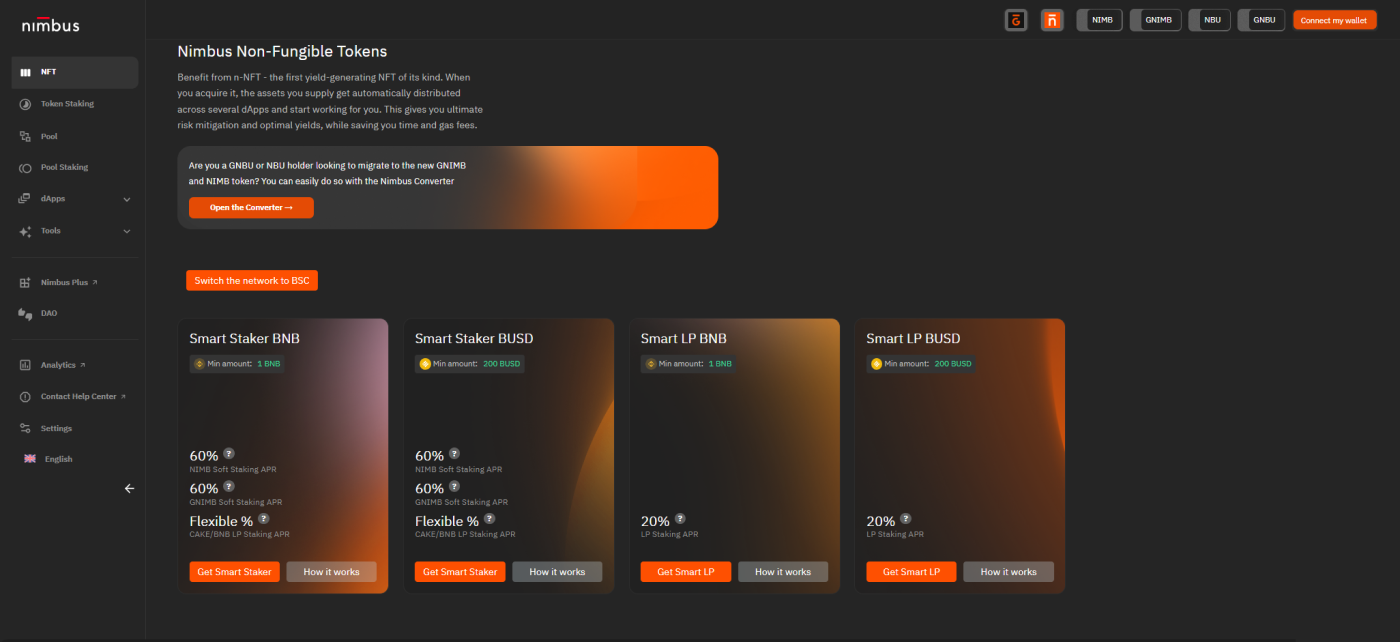Image resolution: width=1400 pixels, height=642 pixels.
Task: Select the NFT icon in the sidebar
Action: coord(24,71)
